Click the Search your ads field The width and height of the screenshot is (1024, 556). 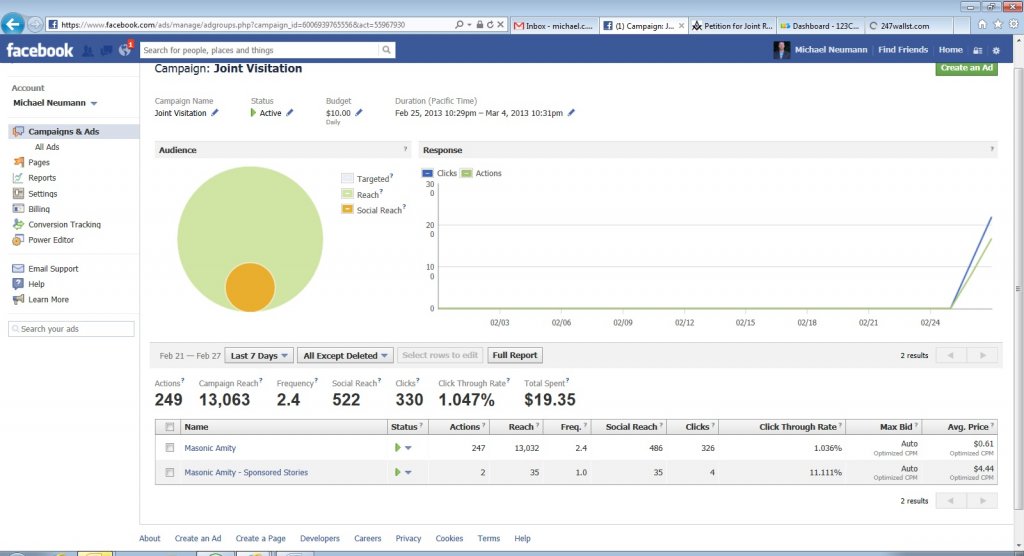click(71, 329)
